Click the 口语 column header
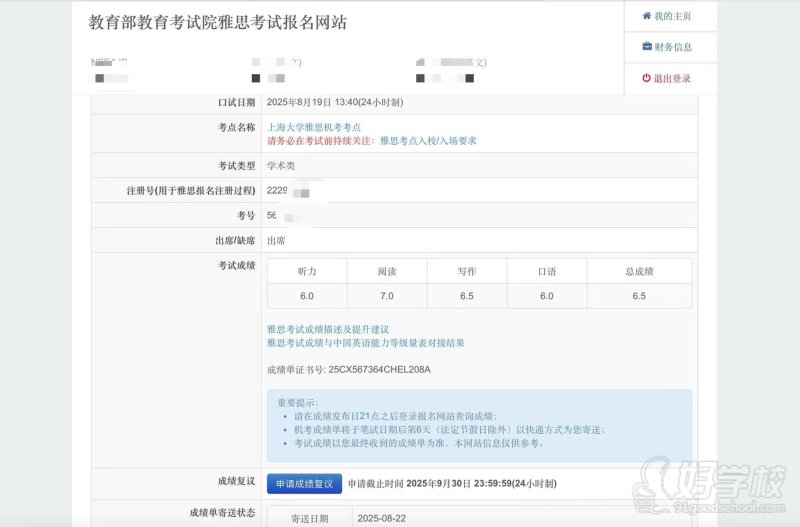This screenshot has width=800, height=527. tap(546, 271)
